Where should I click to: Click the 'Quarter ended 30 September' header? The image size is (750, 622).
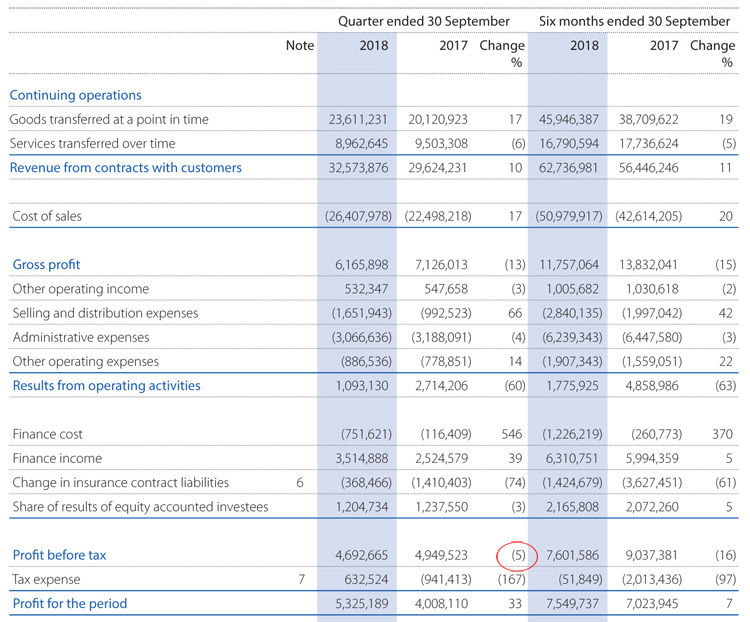424,22
